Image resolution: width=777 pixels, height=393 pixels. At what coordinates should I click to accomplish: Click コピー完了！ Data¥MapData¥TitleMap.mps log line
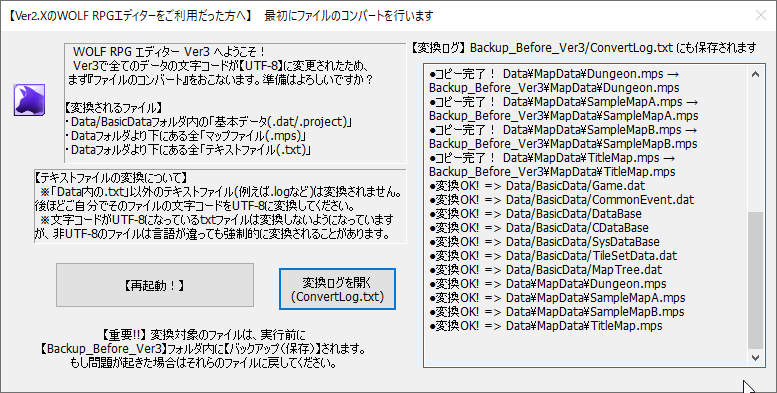pos(551,158)
